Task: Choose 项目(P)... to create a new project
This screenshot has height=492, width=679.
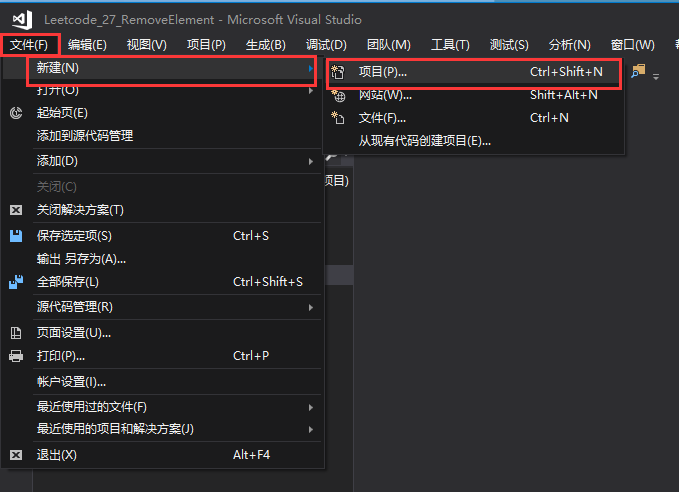Action: (x=474, y=72)
